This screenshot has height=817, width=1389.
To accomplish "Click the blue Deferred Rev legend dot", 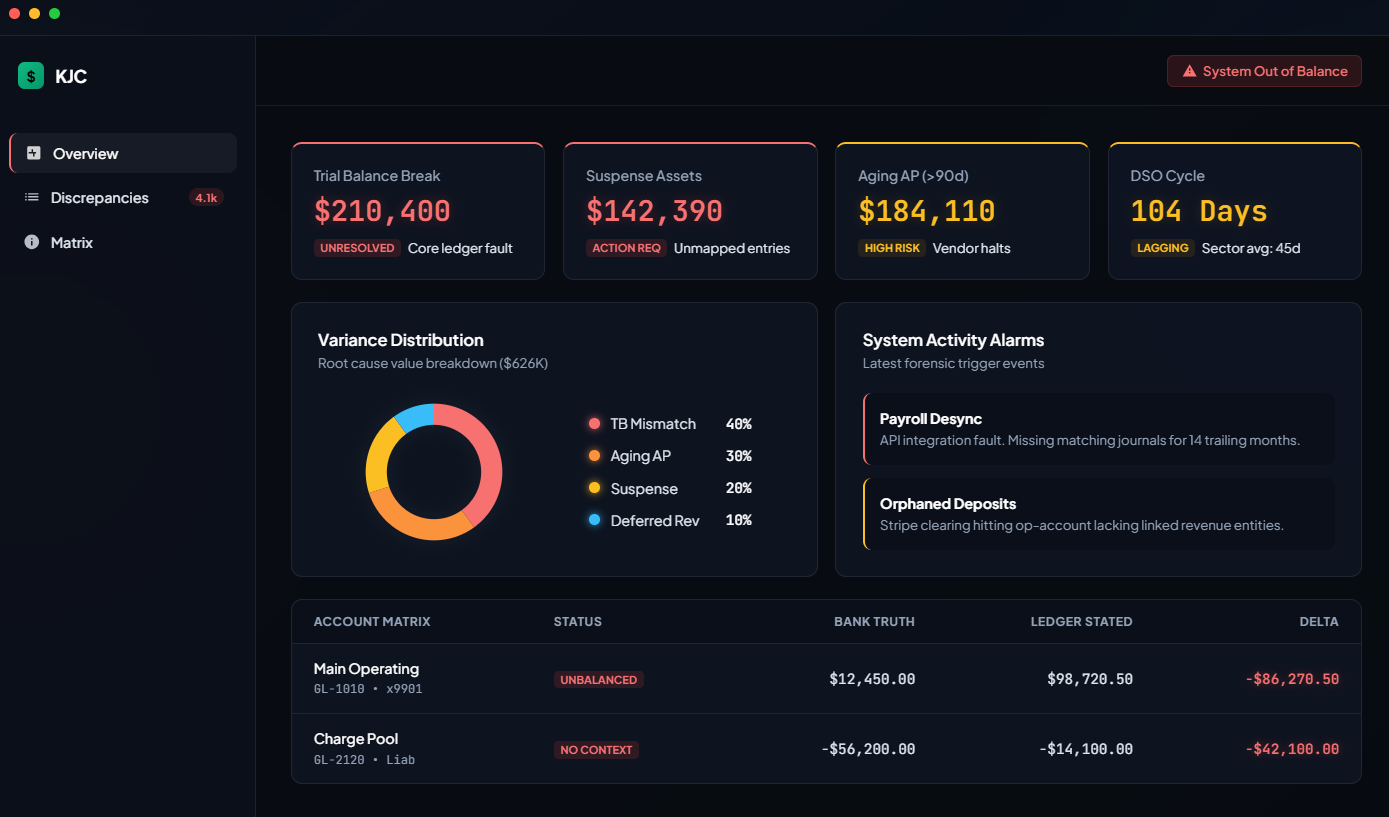I will click(594, 520).
